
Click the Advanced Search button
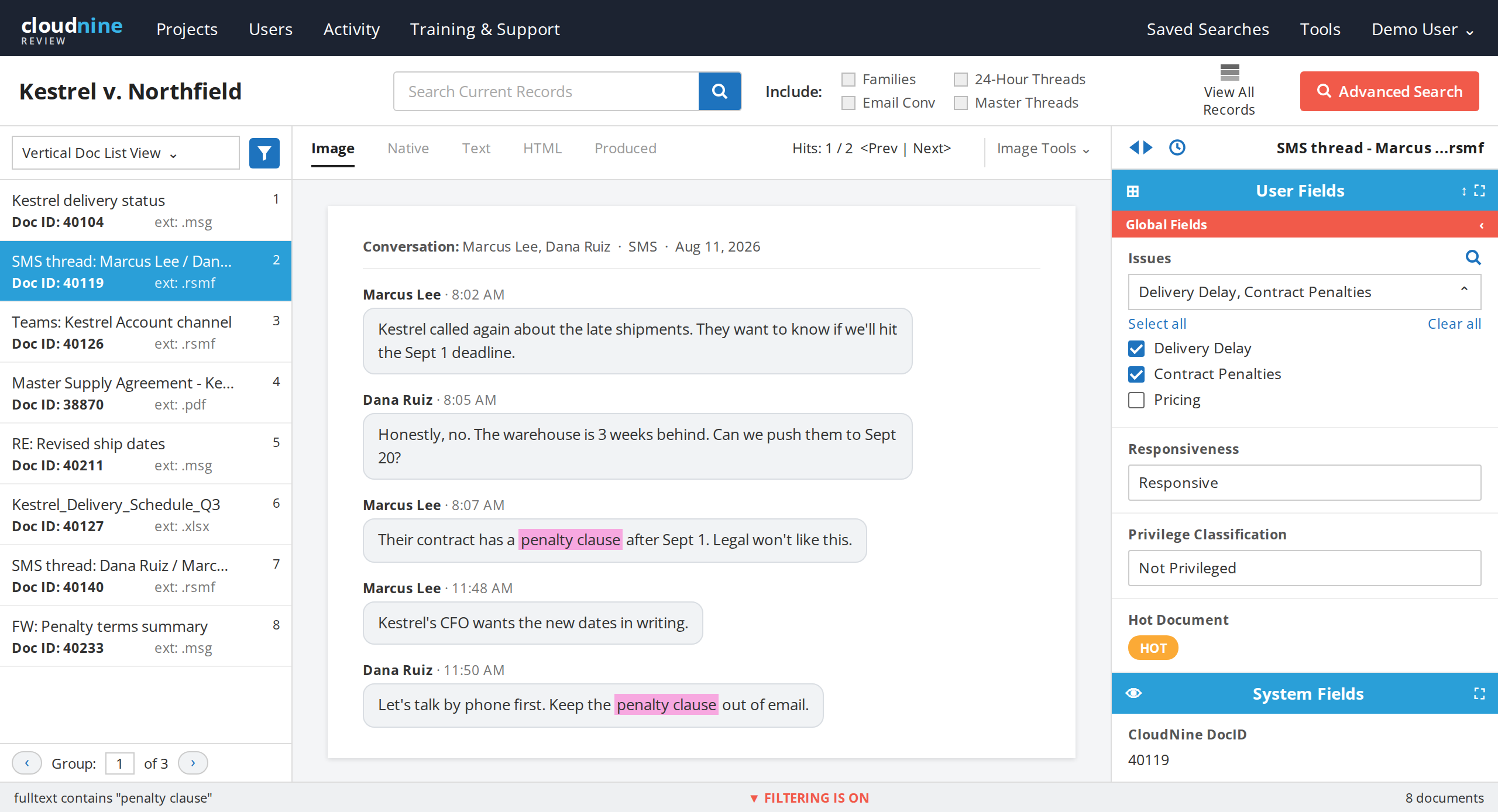[1389, 91]
